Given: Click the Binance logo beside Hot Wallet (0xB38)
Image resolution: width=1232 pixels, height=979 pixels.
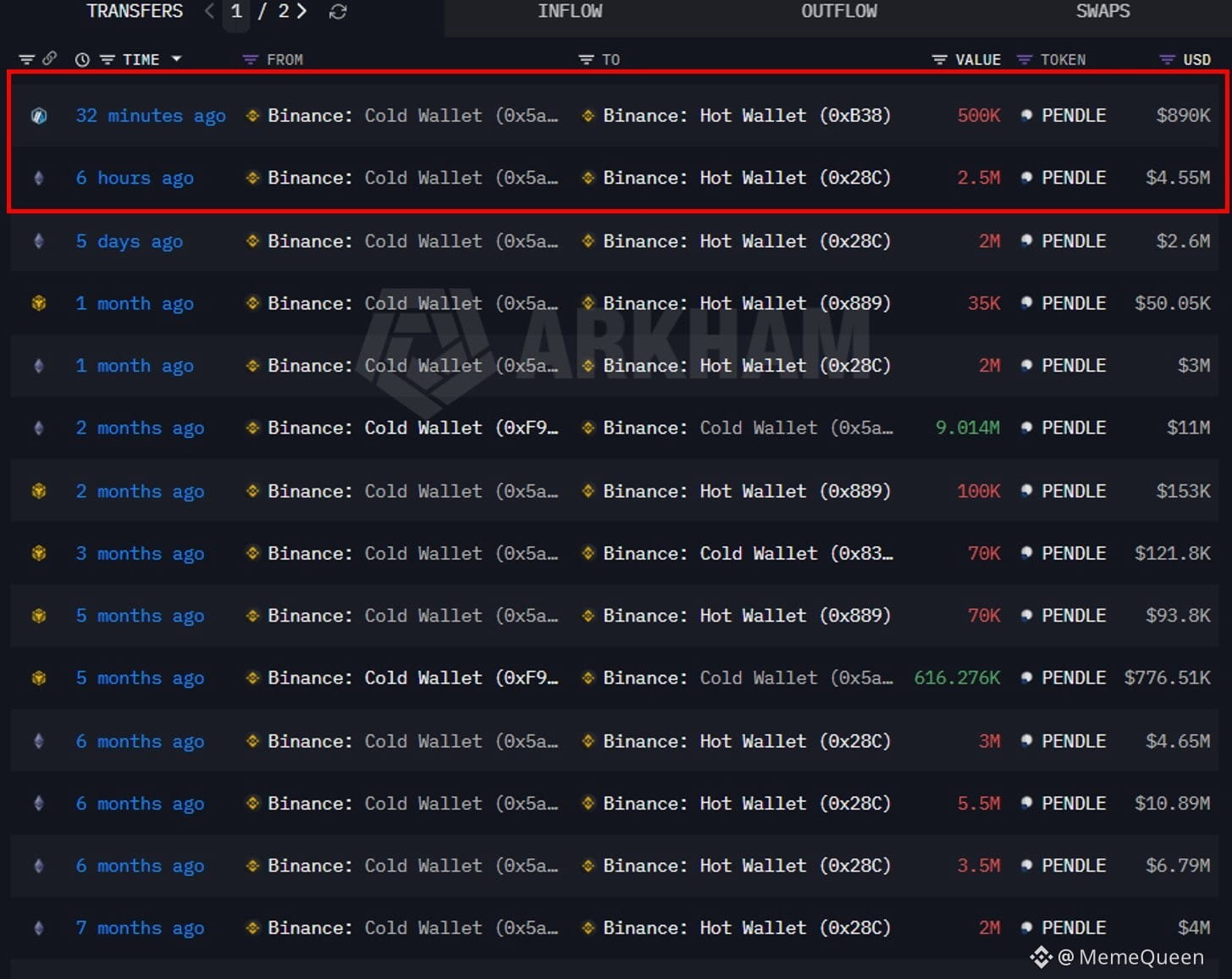Looking at the screenshot, I should pyautogui.click(x=588, y=116).
